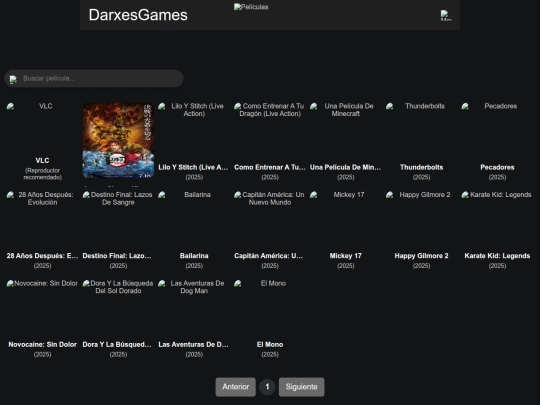Open the VLC recommended player card
The width and height of the screenshot is (540, 405).
point(42,142)
